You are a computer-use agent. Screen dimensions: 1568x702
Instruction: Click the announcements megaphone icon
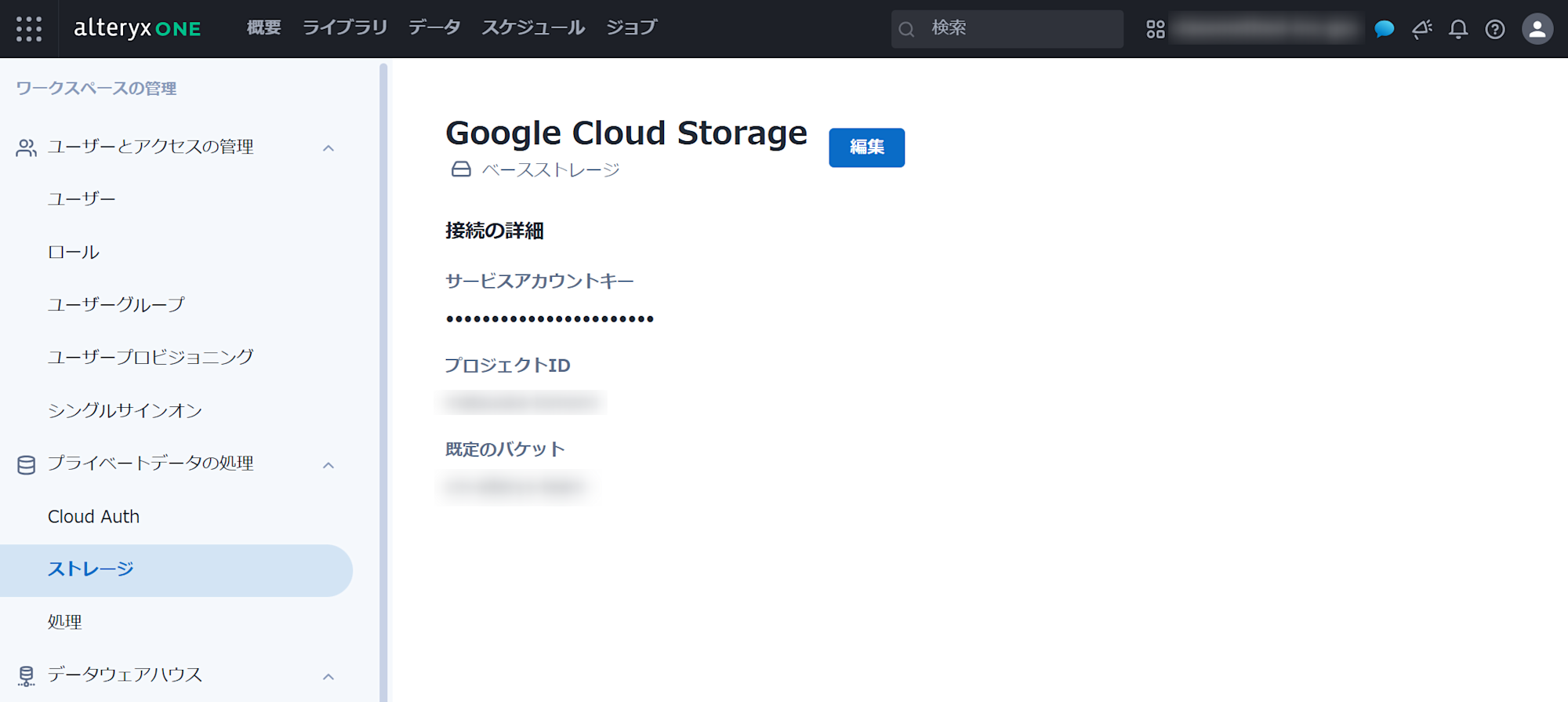tap(1422, 29)
